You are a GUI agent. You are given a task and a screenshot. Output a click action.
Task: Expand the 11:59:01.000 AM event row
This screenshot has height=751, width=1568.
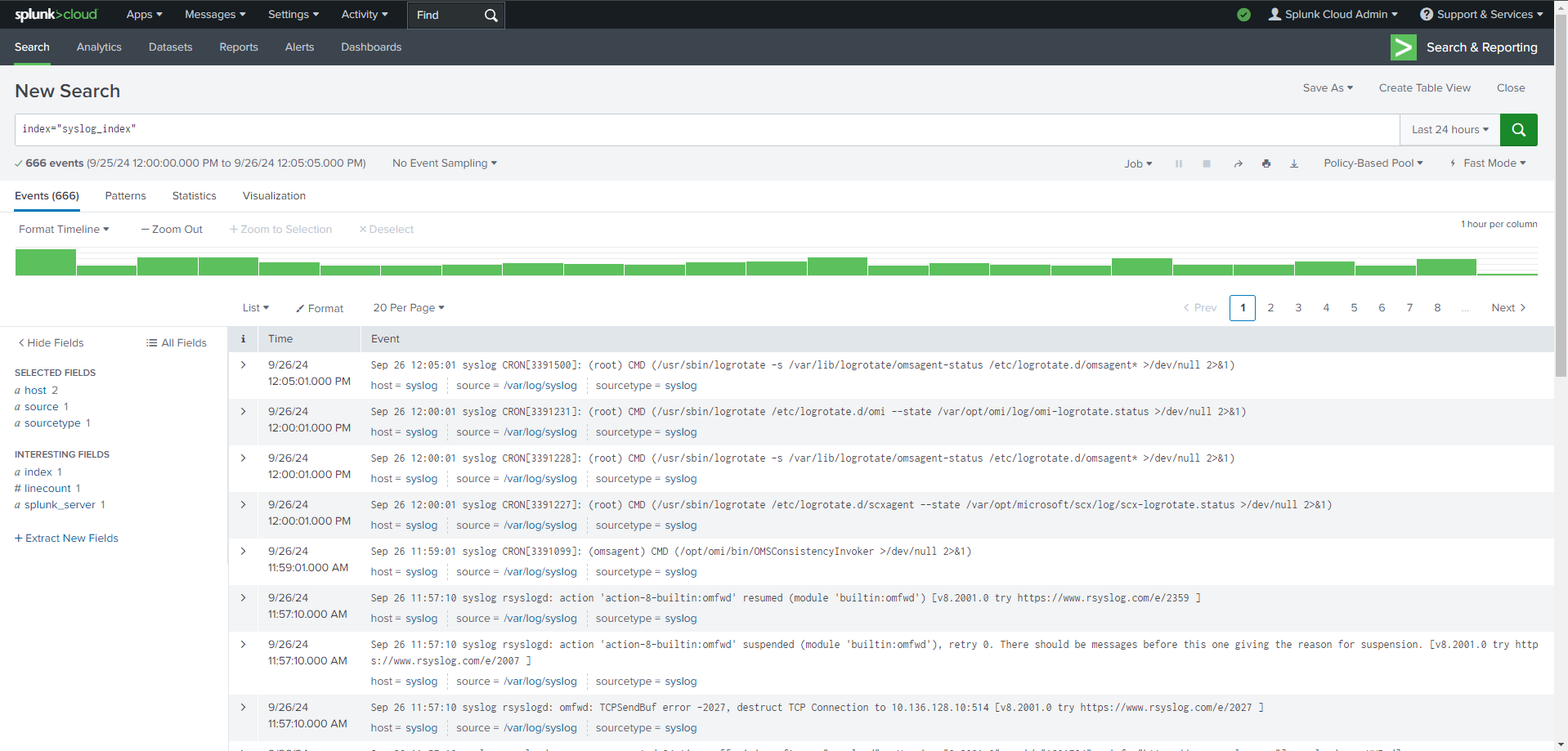click(243, 551)
